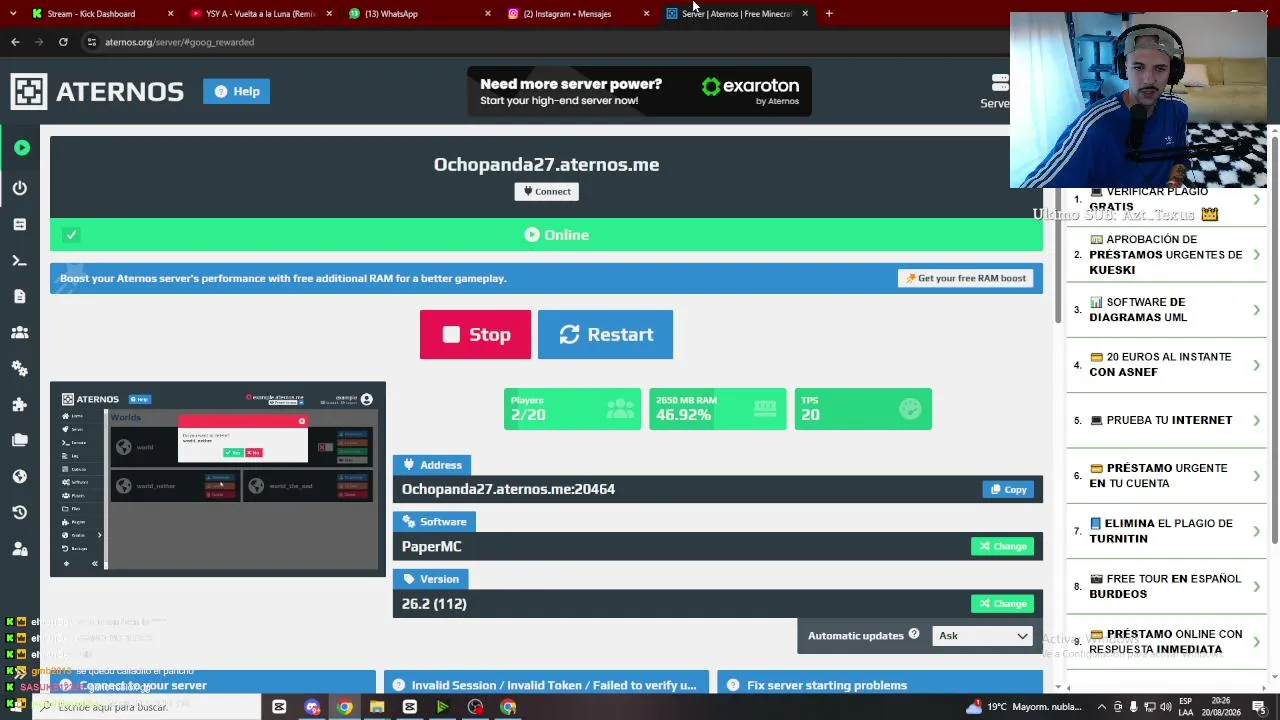Open the Automatic updates 'Ask' dropdown

tap(983, 636)
